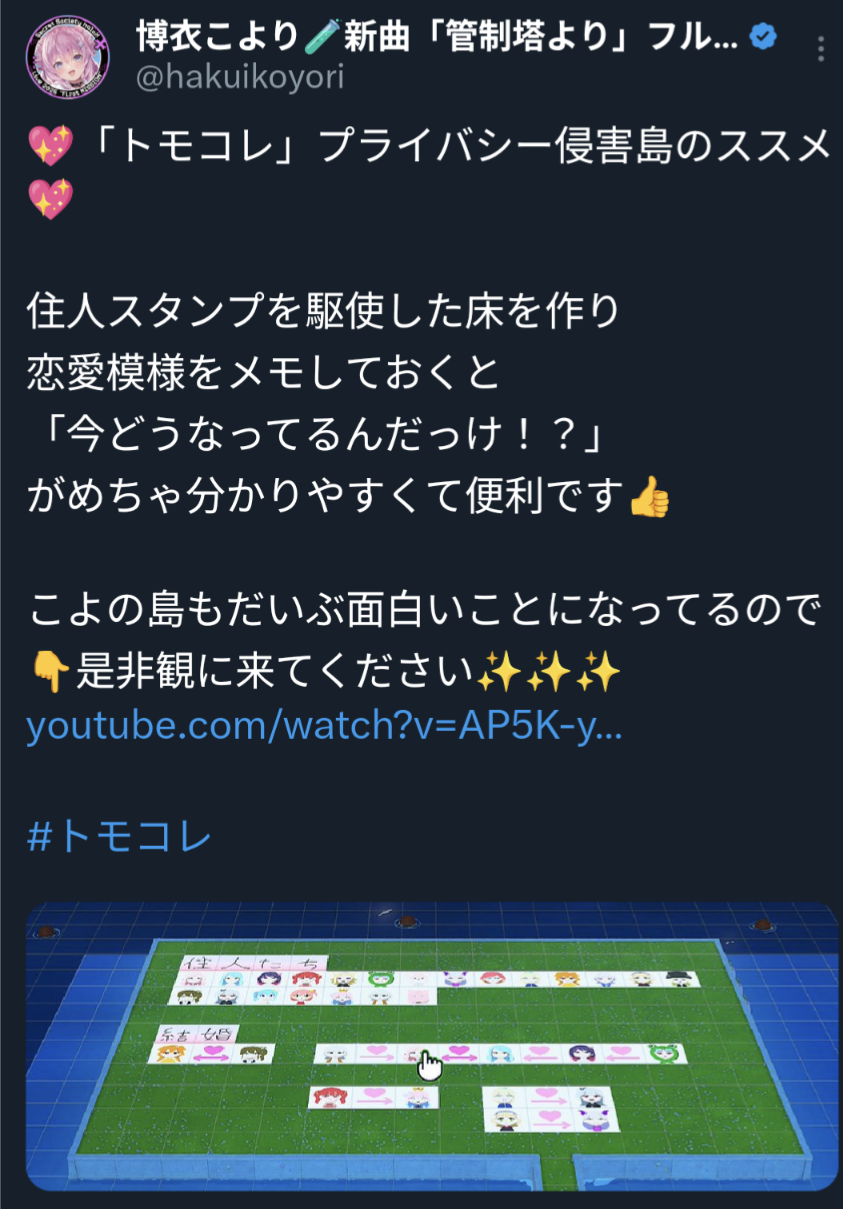Click the test tube emoji in the name
This screenshot has height=1209, width=843.
316,38
